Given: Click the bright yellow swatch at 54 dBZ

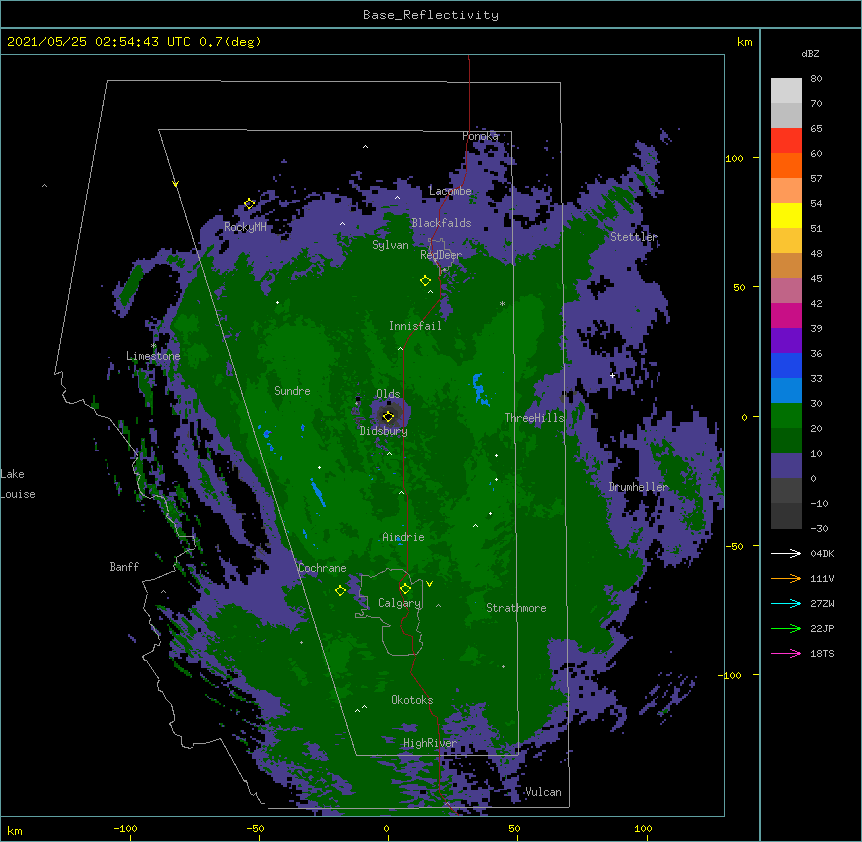Looking at the screenshot, I should 786,215.
